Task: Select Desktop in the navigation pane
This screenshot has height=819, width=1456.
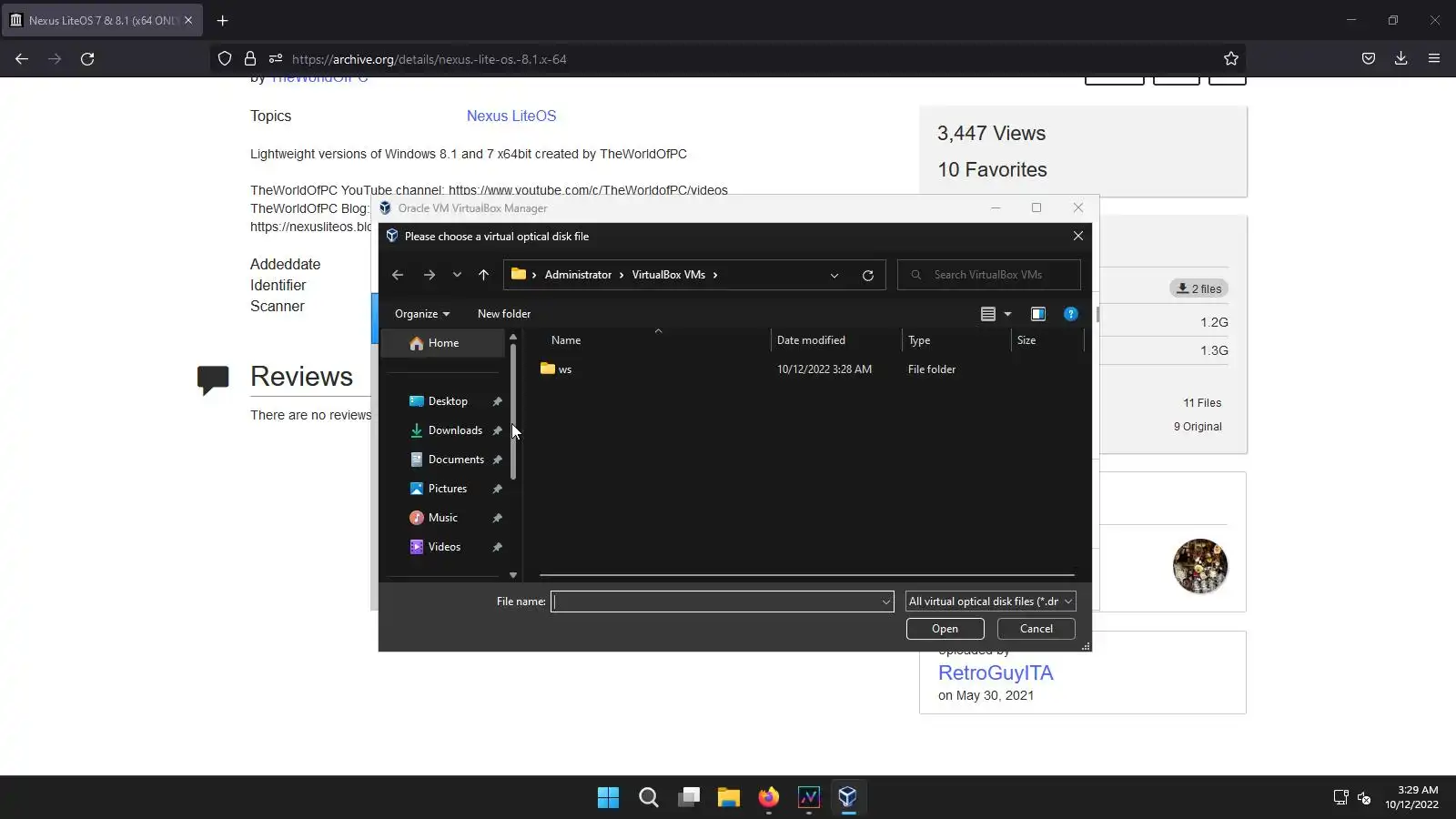Action: click(448, 401)
